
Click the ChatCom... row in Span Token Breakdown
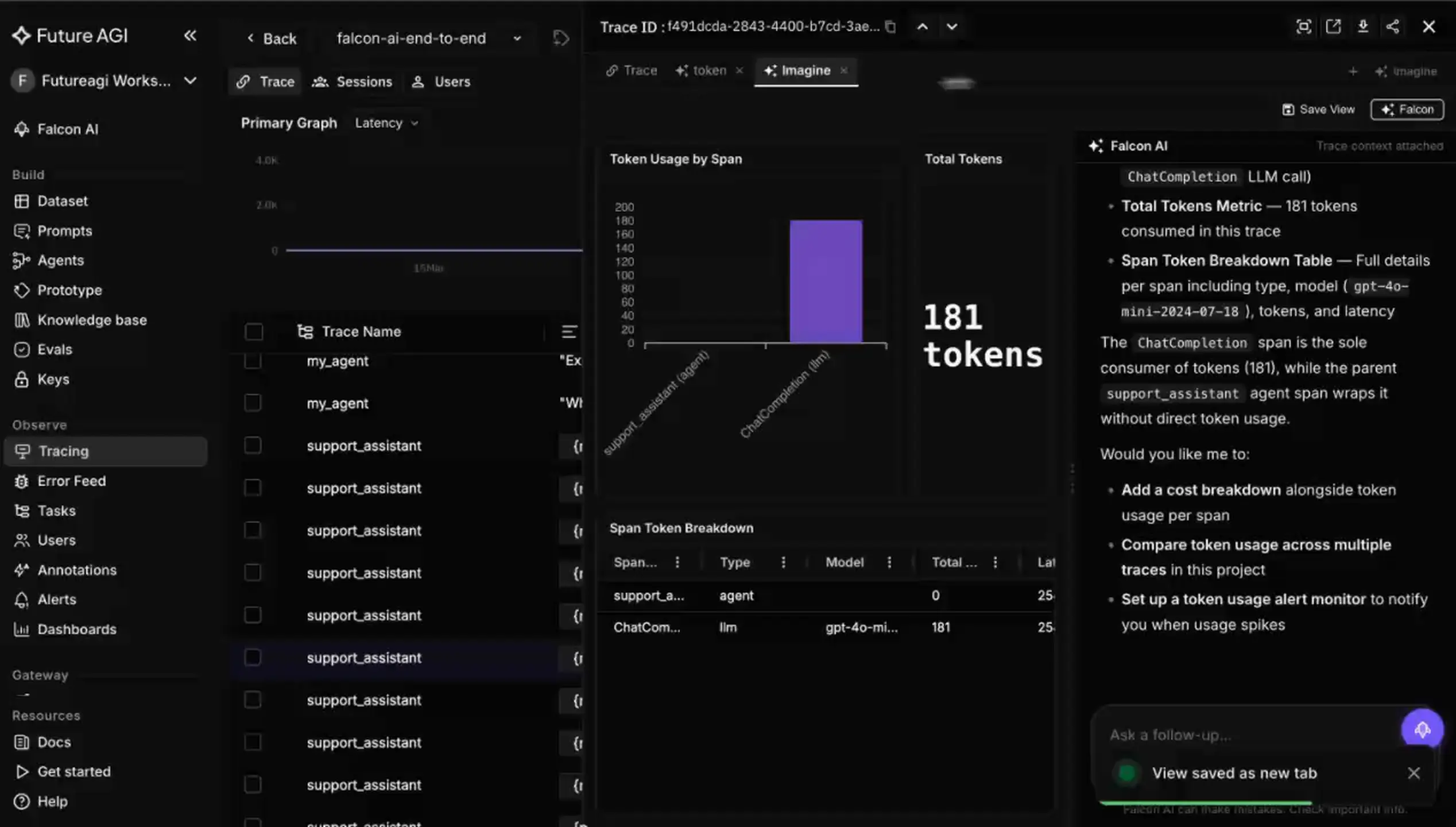pos(826,627)
